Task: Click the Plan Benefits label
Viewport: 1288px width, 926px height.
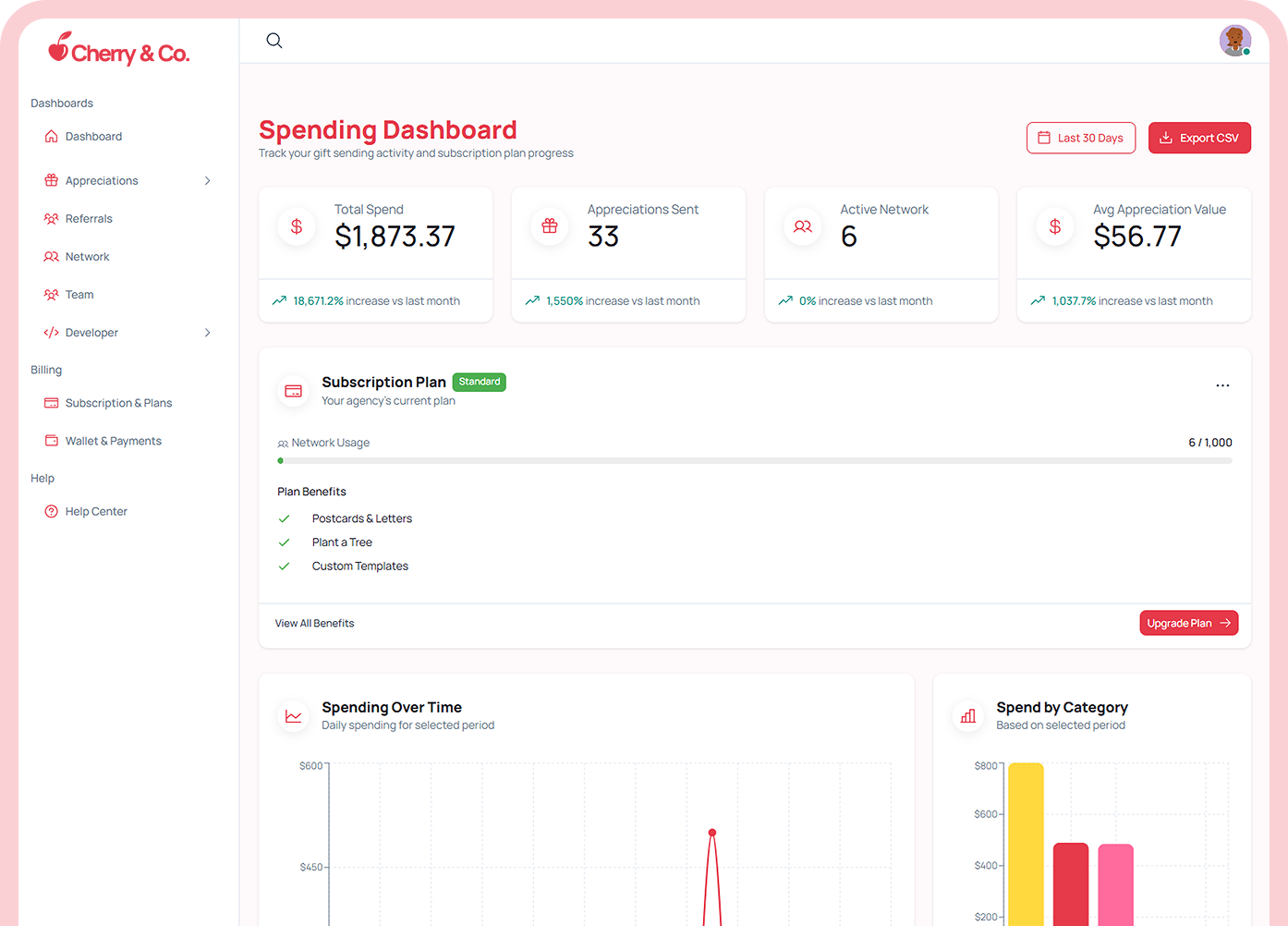Action: tap(311, 492)
